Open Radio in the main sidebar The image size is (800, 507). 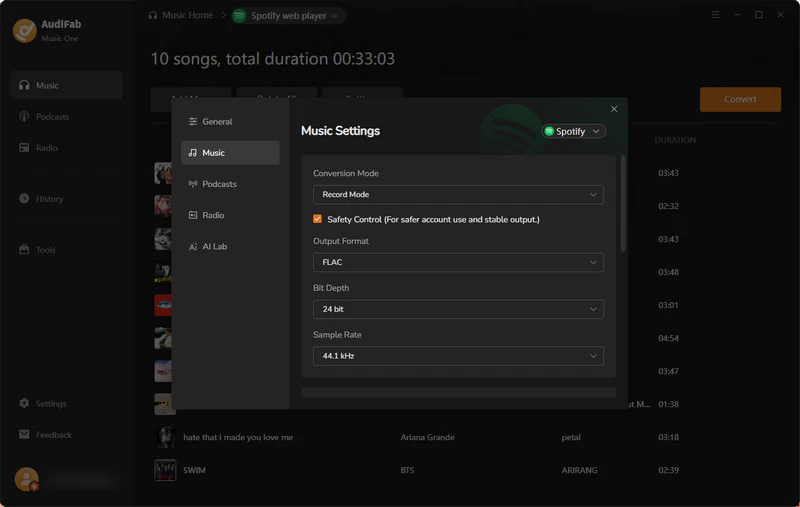coord(66,147)
